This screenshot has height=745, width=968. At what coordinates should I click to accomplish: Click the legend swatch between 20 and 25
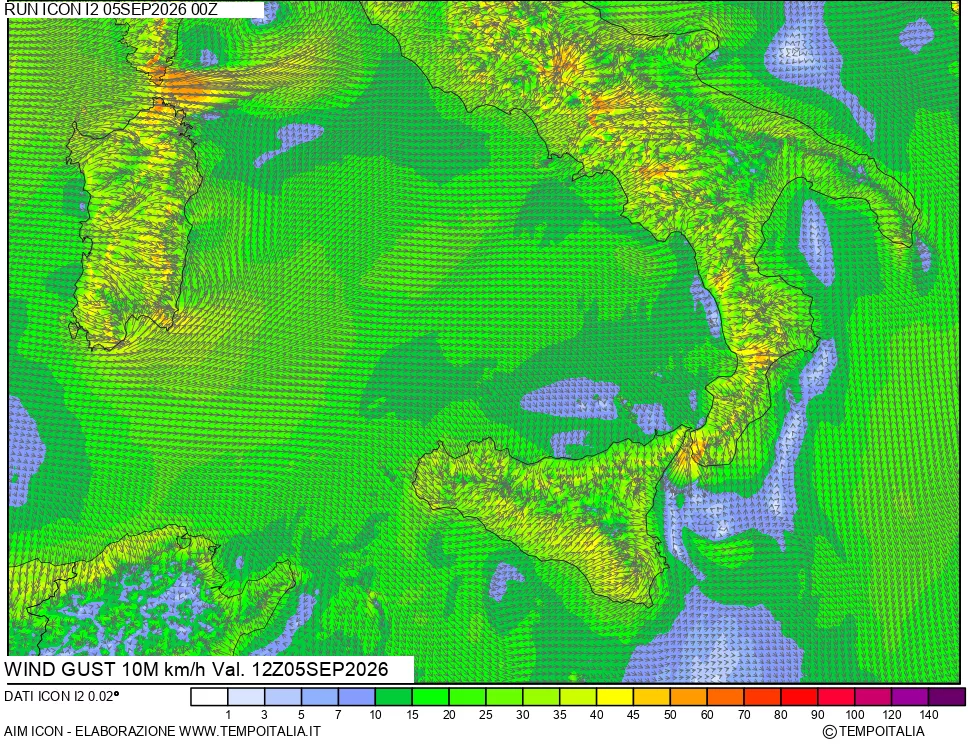(x=467, y=697)
